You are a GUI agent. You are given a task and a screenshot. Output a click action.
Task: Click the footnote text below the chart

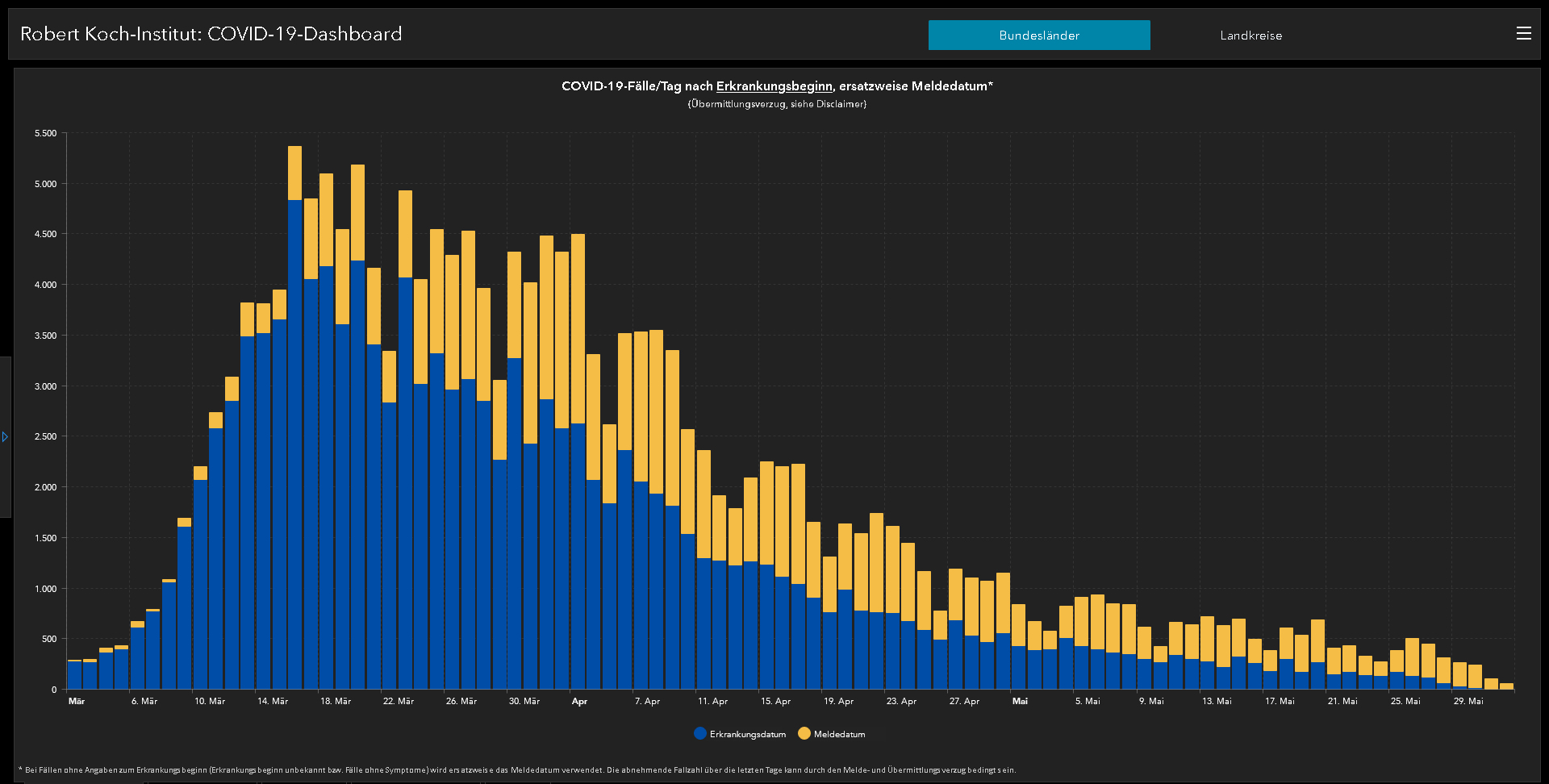coord(516,769)
